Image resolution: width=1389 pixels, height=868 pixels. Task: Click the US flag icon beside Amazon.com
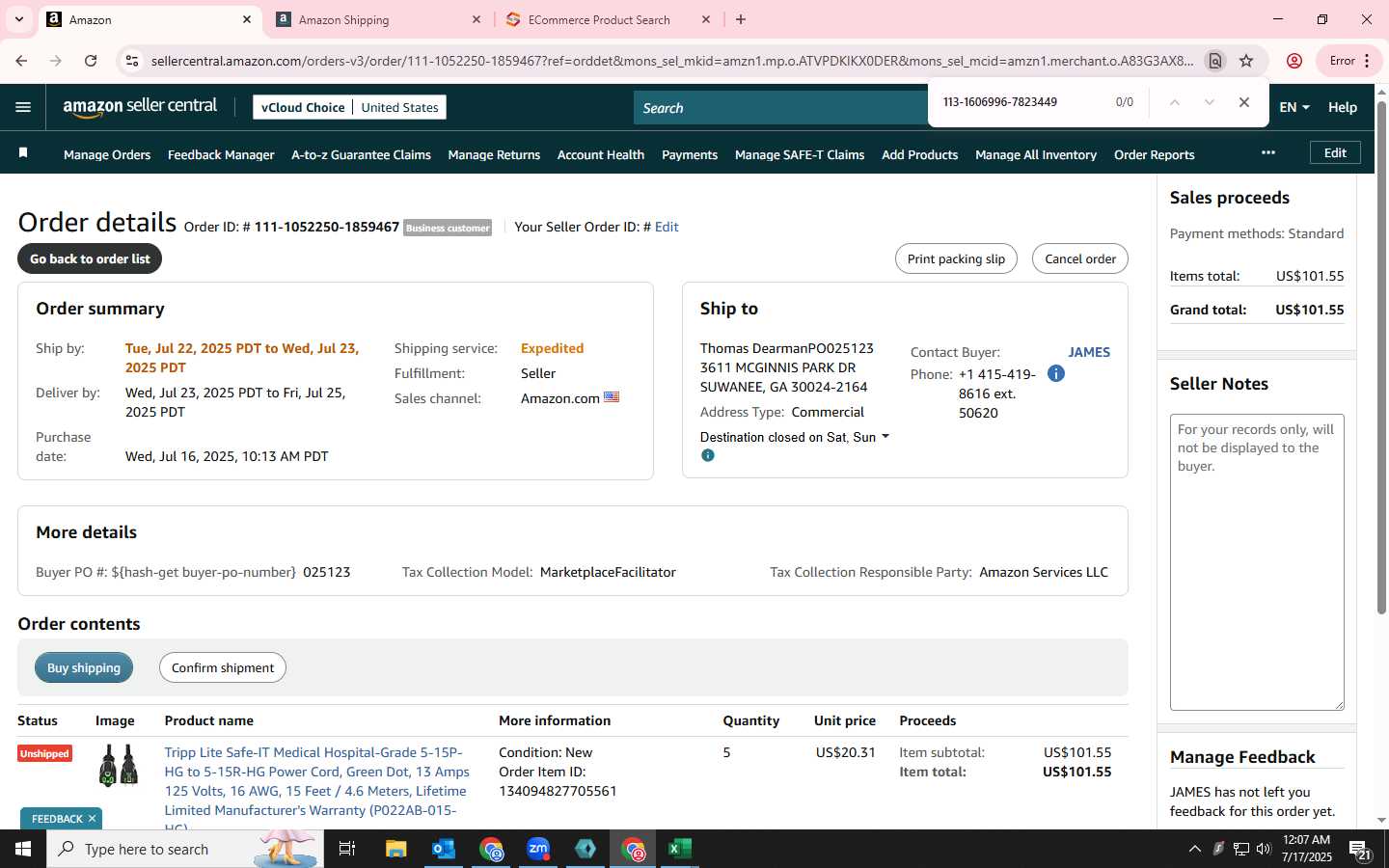(612, 397)
